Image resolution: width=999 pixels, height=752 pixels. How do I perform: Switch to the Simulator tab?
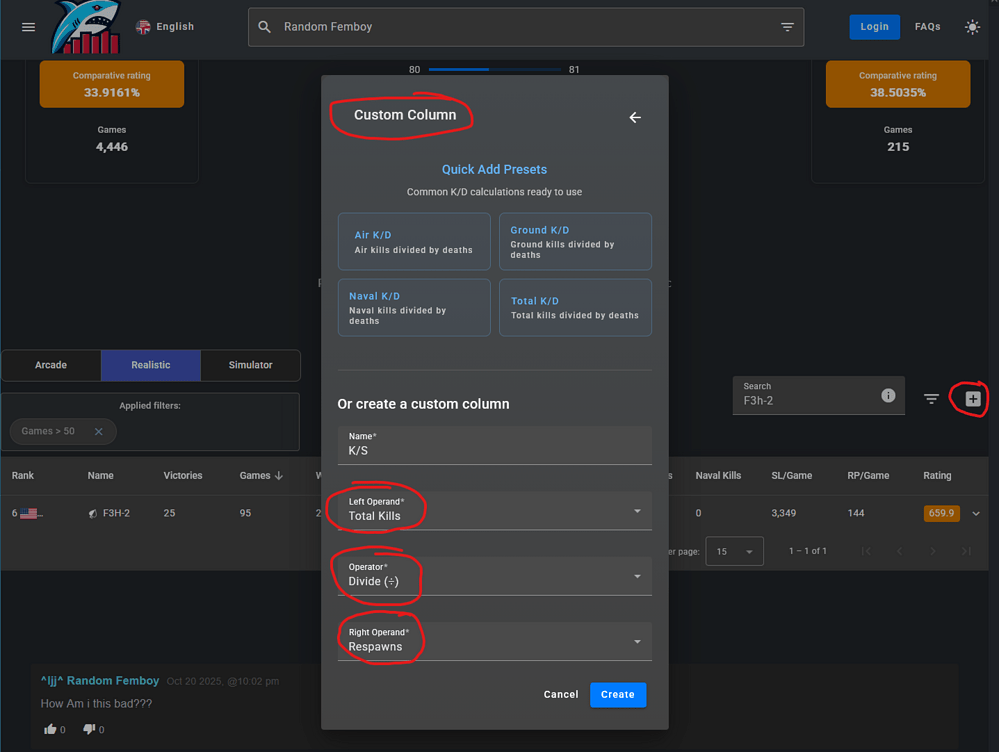250,365
